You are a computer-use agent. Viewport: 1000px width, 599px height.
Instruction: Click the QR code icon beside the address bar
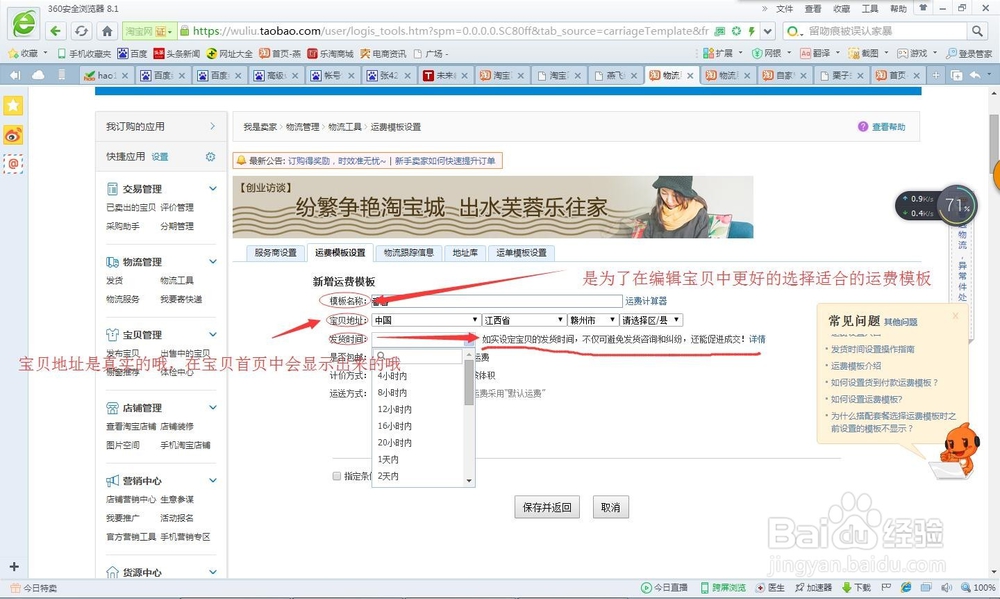[x=721, y=31]
